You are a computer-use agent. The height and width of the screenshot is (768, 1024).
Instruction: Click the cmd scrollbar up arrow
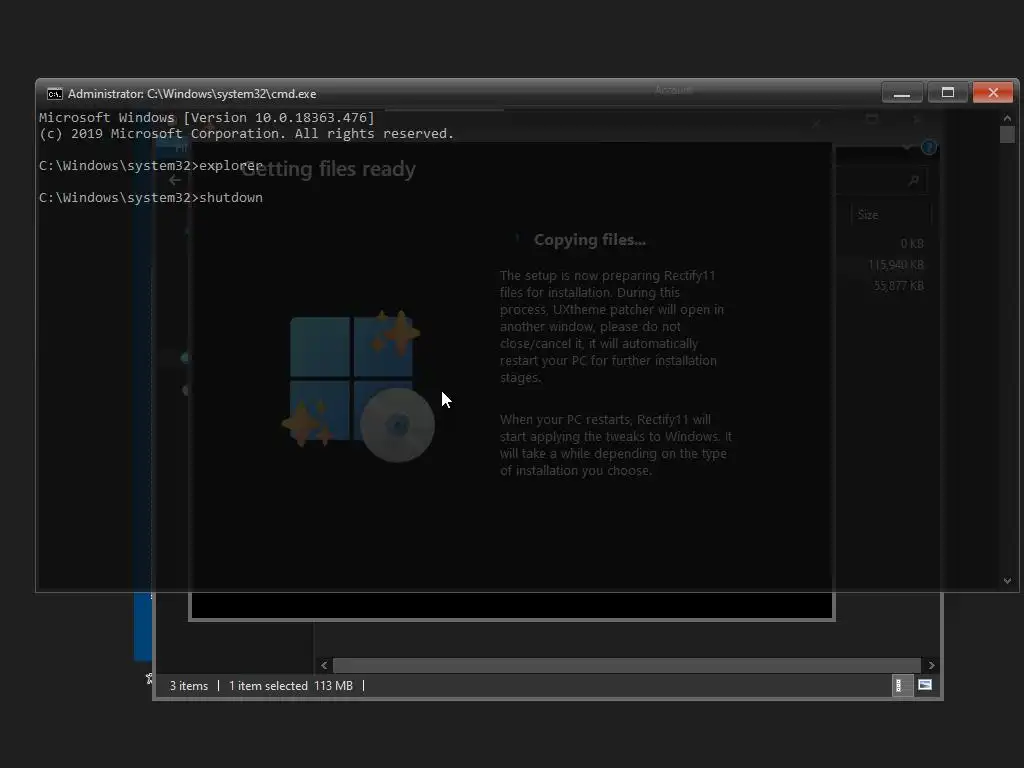1007,118
